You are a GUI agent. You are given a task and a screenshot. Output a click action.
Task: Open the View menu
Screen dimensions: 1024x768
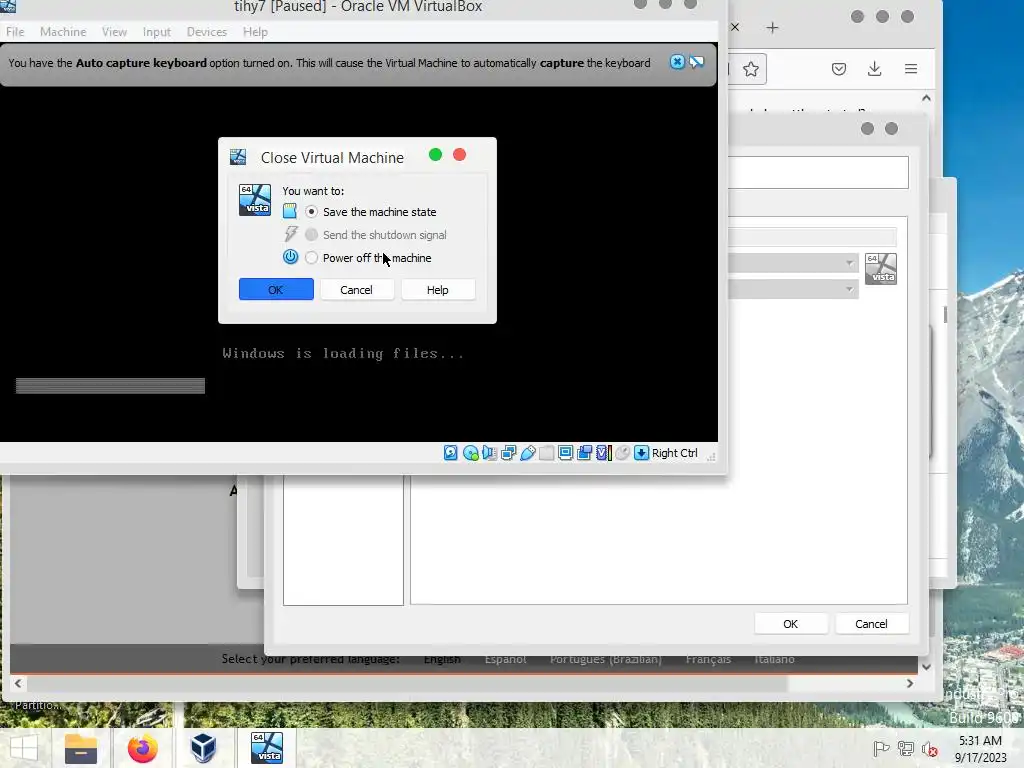(114, 31)
